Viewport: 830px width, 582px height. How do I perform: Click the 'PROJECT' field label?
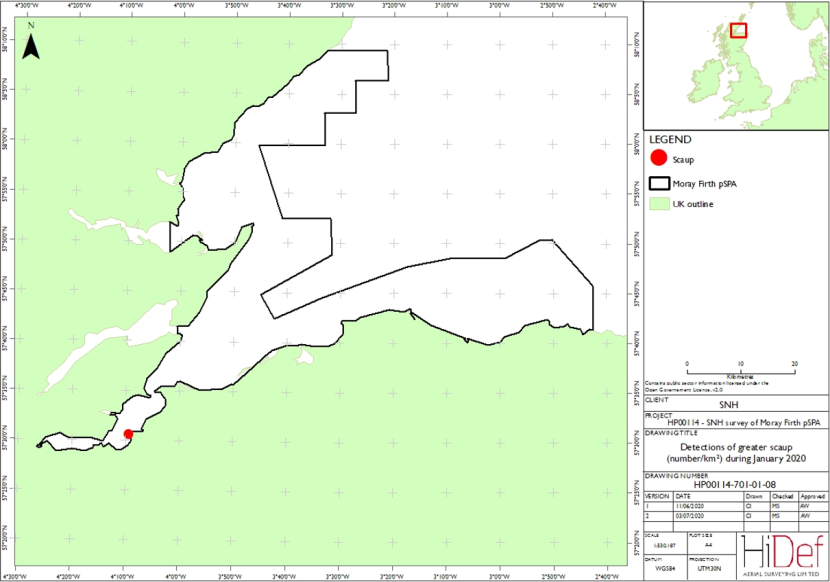[x=659, y=416]
